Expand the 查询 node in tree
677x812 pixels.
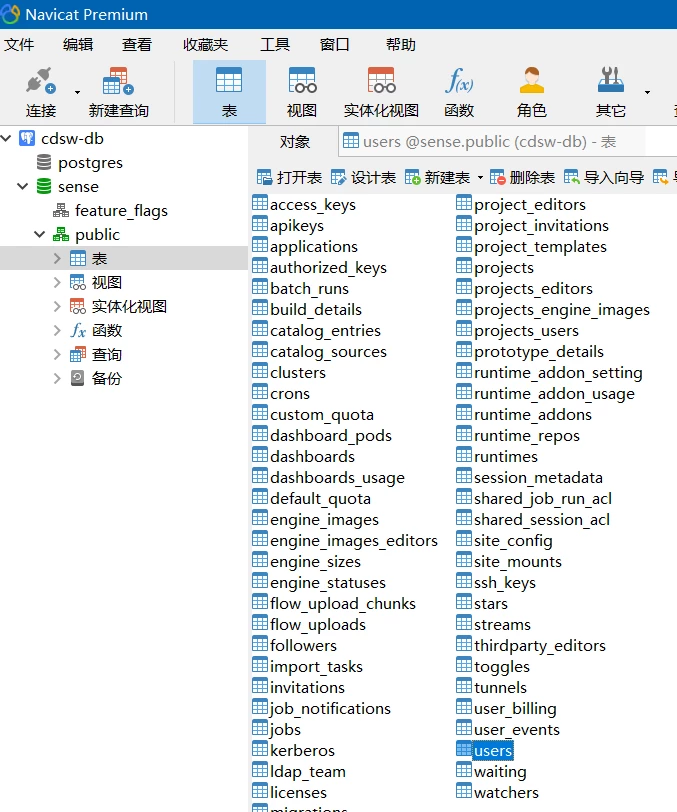point(57,354)
